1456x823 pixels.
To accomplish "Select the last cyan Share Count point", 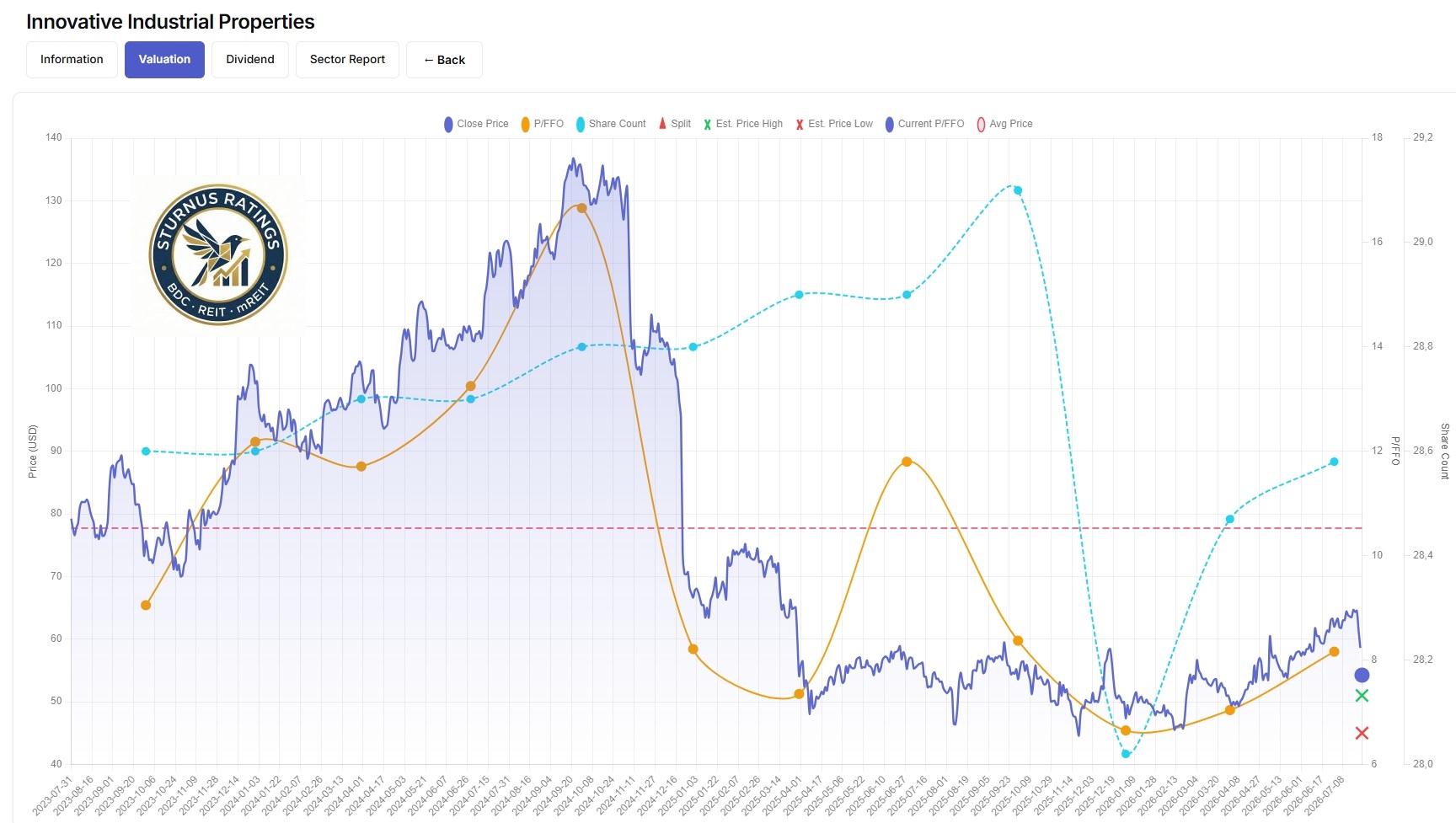I will 1334,462.
